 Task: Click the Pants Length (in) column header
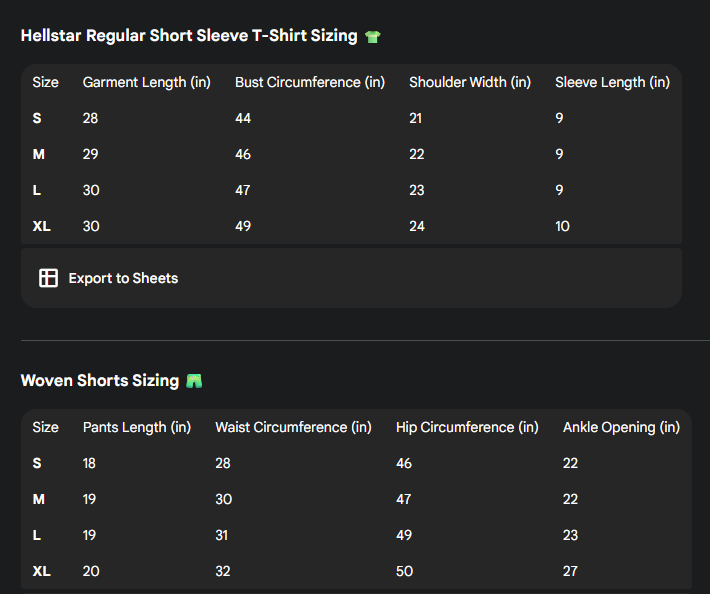[x=136, y=427]
